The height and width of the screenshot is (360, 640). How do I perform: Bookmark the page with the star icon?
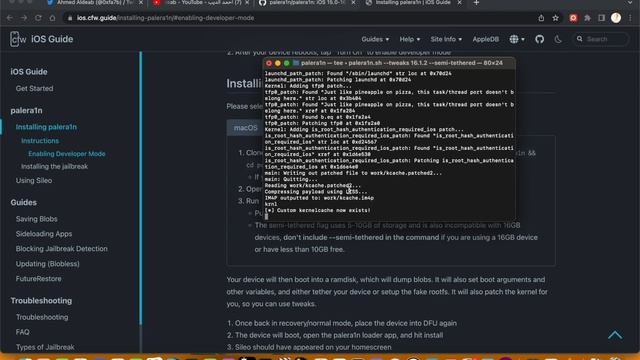[556, 18]
